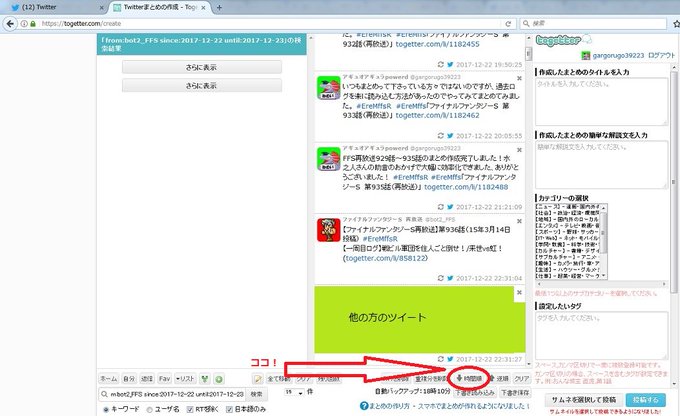Close the (12) Twitter tab
Image resolution: width=680 pixels, height=416 pixels.
click(x=102, y=7)
